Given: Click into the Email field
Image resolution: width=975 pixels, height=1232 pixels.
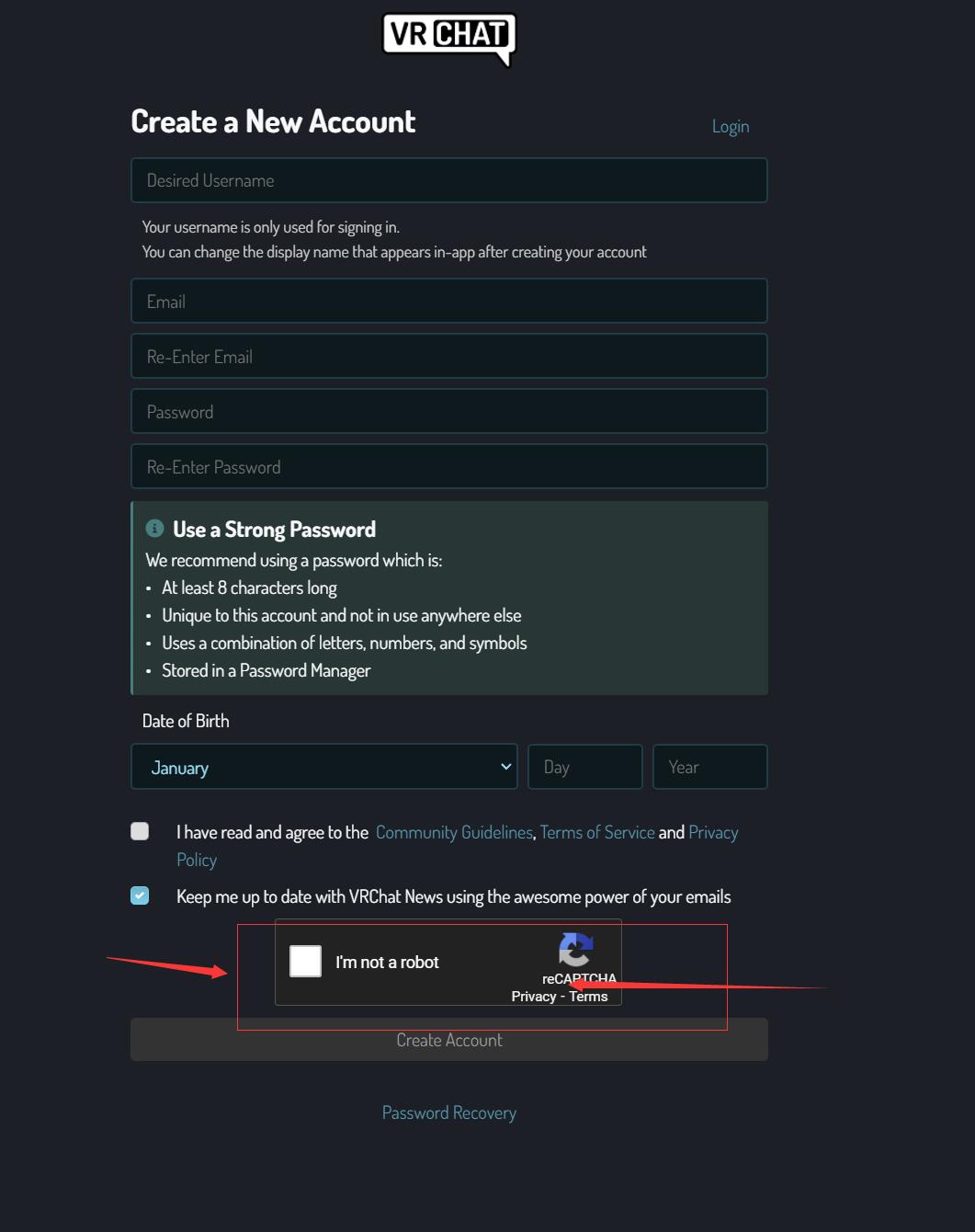Looking at the screenshot, I should 449,301.
